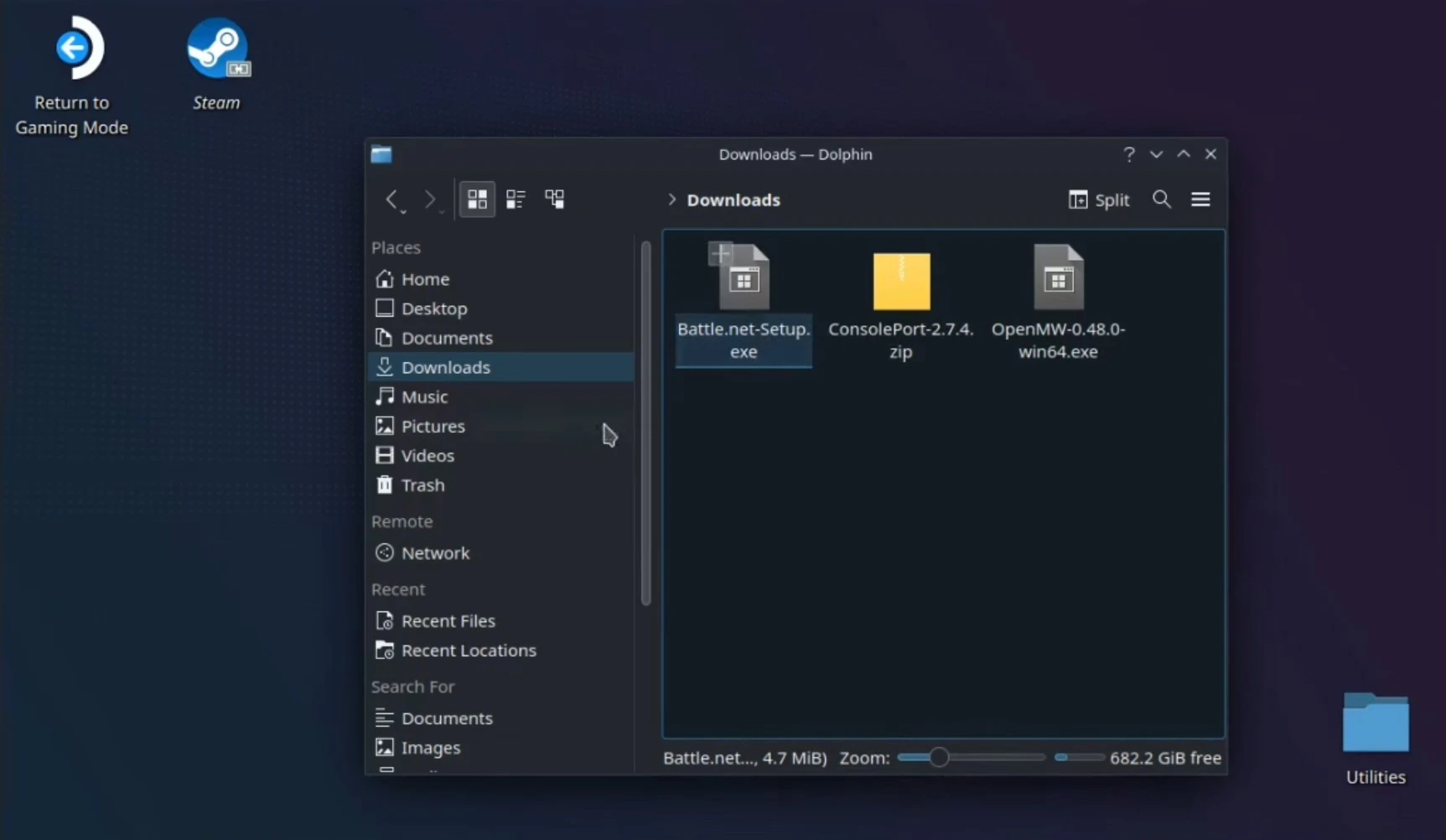Open the Dolphin search tool
Screen dimensions: 1446x840
pyautogui.click(x=1161, y=200)
